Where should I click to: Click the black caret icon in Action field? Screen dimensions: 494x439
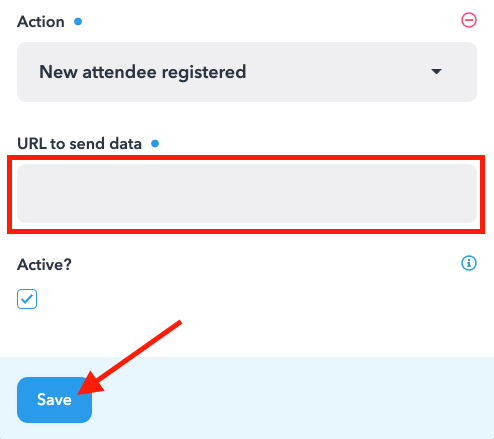[x=436, y=71]
